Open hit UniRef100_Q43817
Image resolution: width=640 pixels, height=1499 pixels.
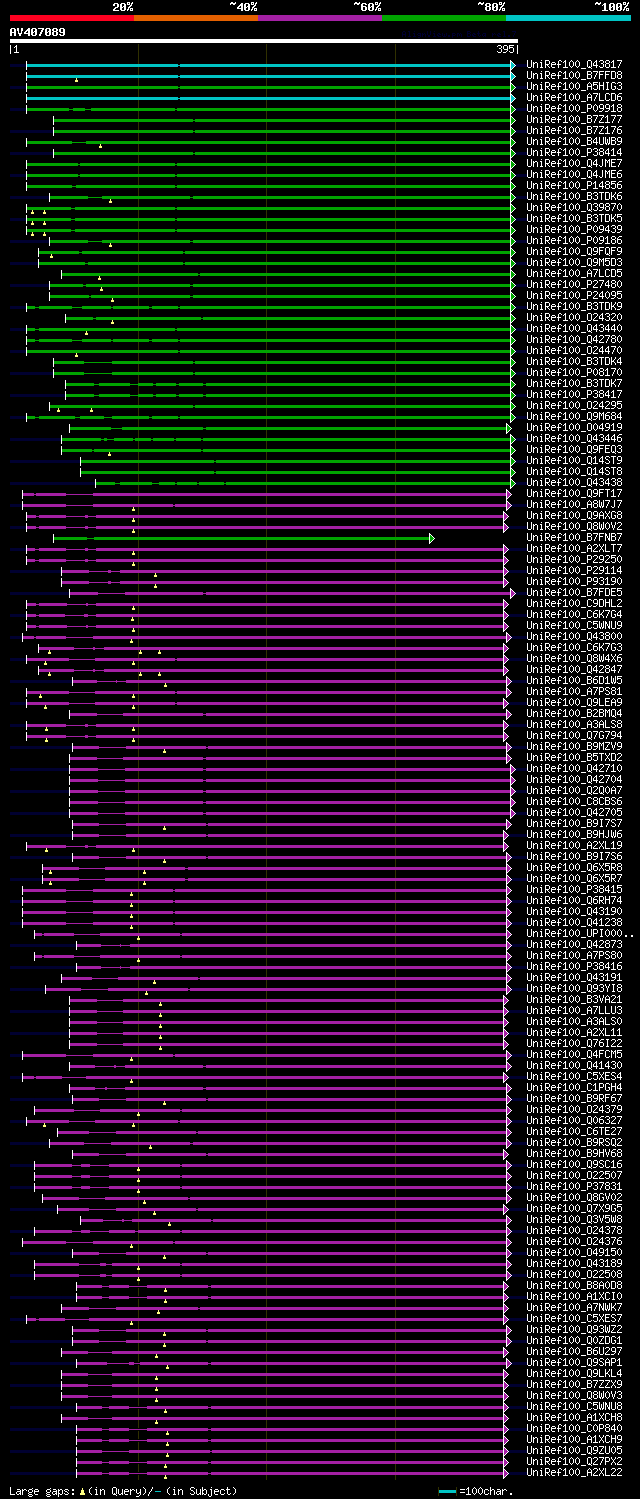point(575,65)
